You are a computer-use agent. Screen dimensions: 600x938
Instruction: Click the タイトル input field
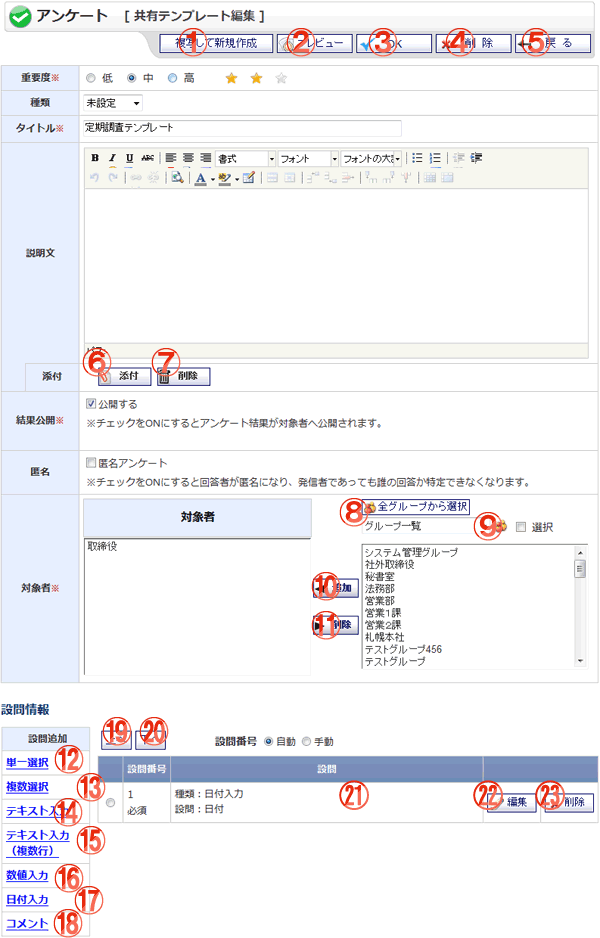click(242, 128)
